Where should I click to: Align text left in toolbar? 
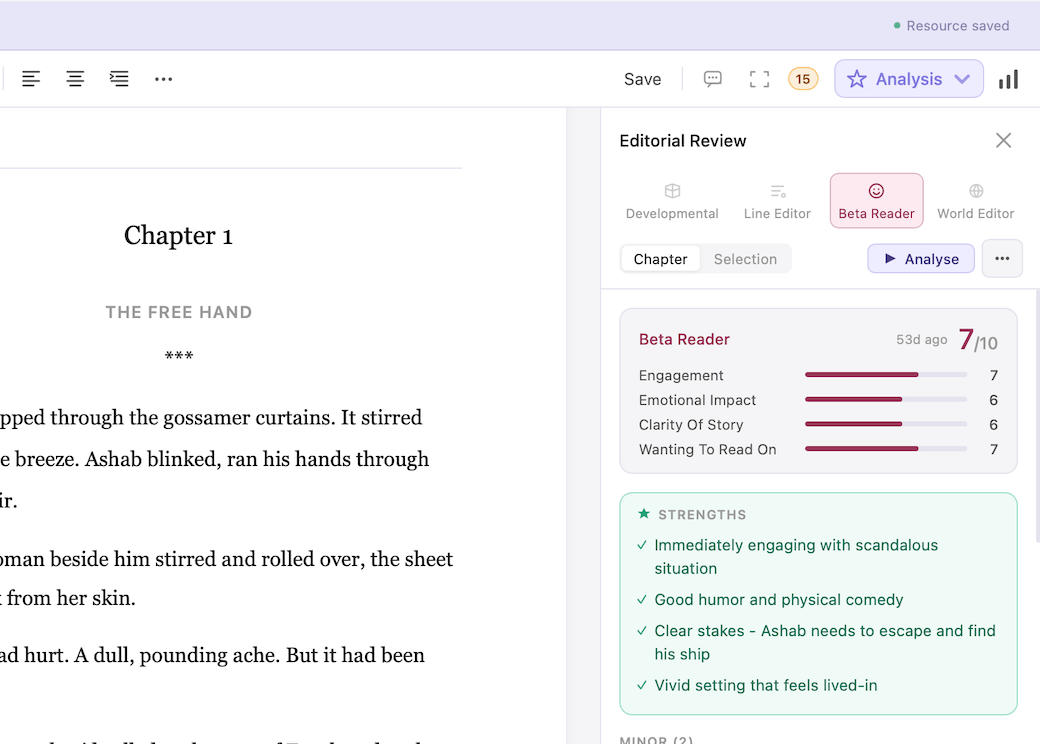coord(31,79)
